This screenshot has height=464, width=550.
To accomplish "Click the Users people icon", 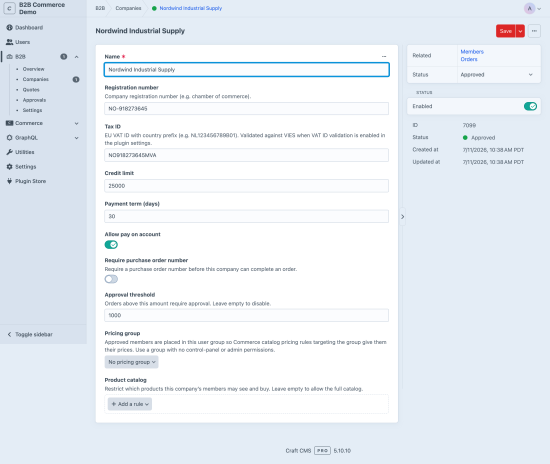I will click(9, 42).
